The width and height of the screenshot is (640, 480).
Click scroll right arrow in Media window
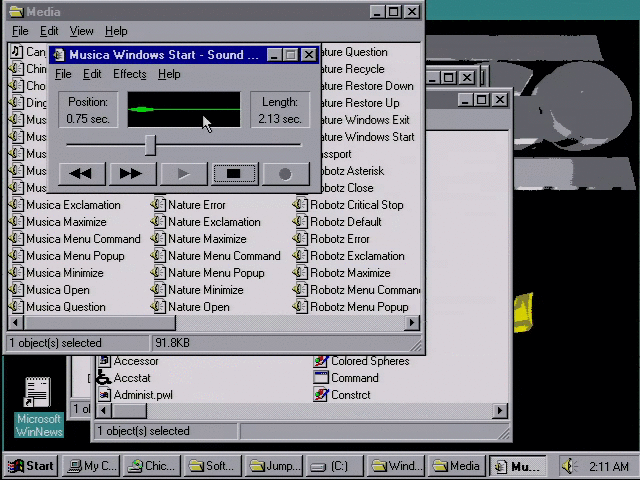(x=412, y=322)
